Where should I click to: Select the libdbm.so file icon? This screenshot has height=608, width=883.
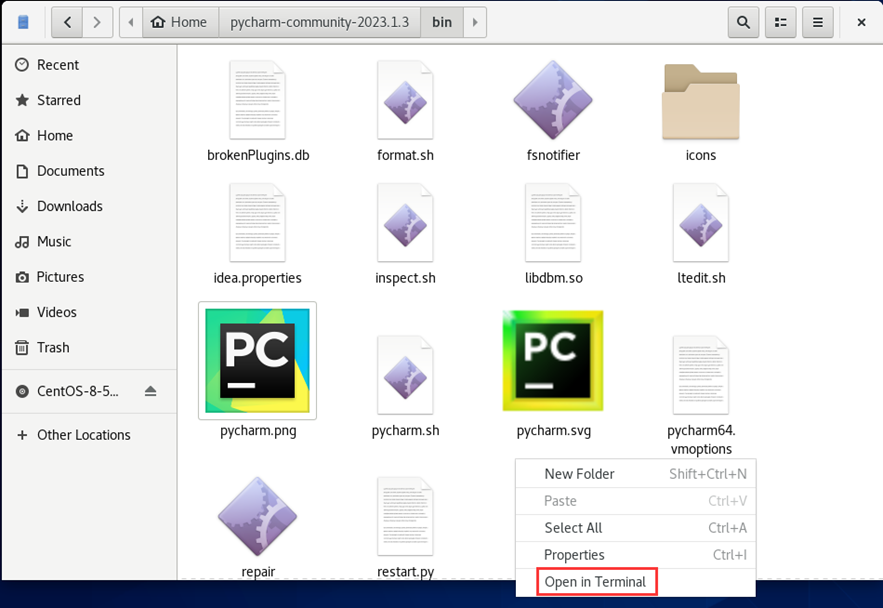[x=553, y=222]
